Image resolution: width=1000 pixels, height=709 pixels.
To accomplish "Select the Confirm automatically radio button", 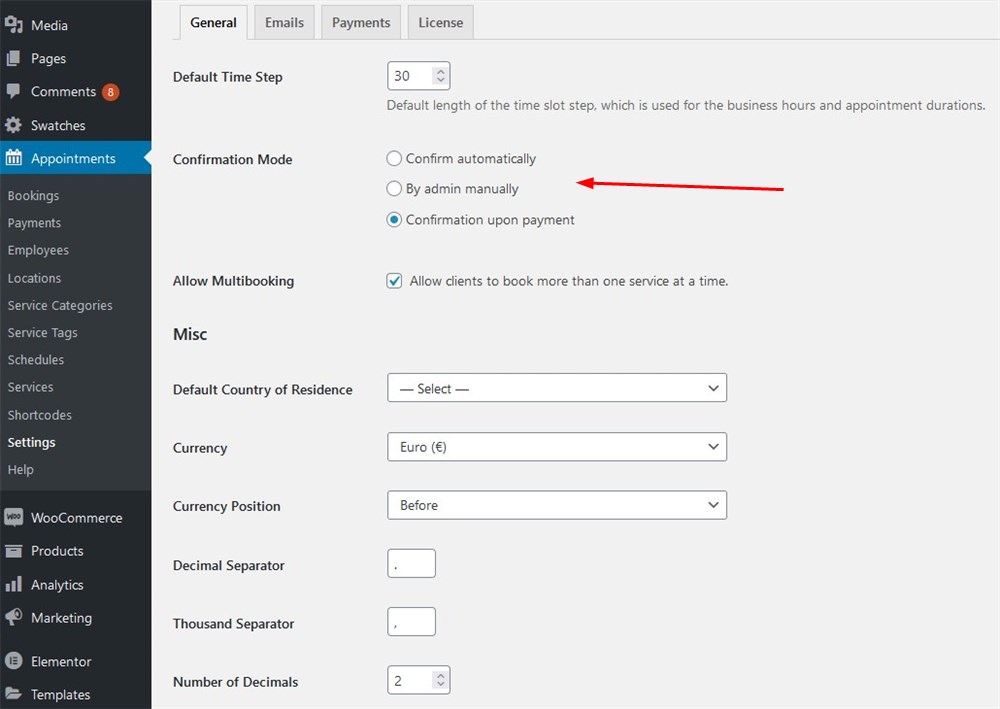I will (394, 158).
